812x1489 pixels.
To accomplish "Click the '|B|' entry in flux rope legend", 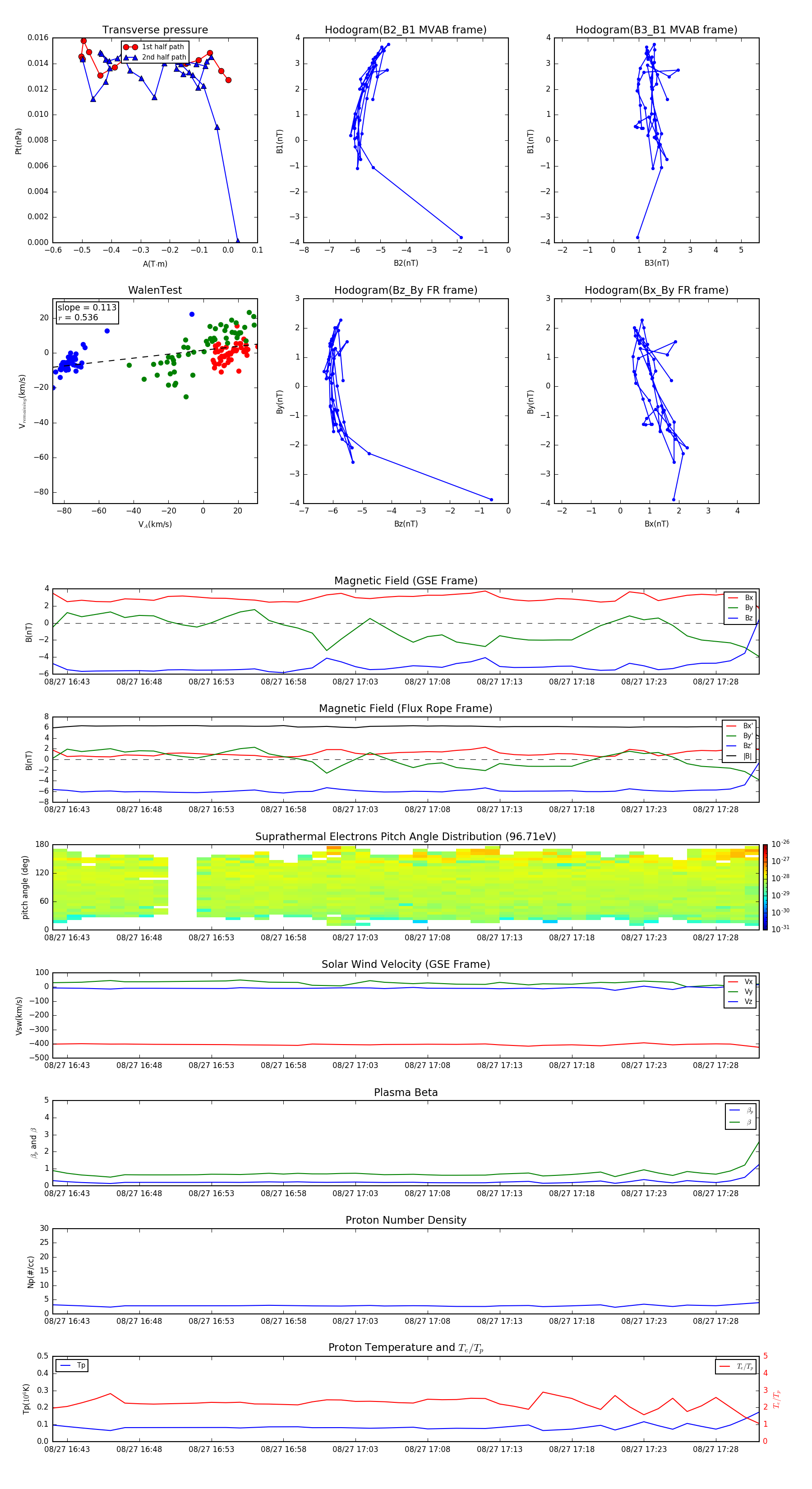I will coord(740,756).
